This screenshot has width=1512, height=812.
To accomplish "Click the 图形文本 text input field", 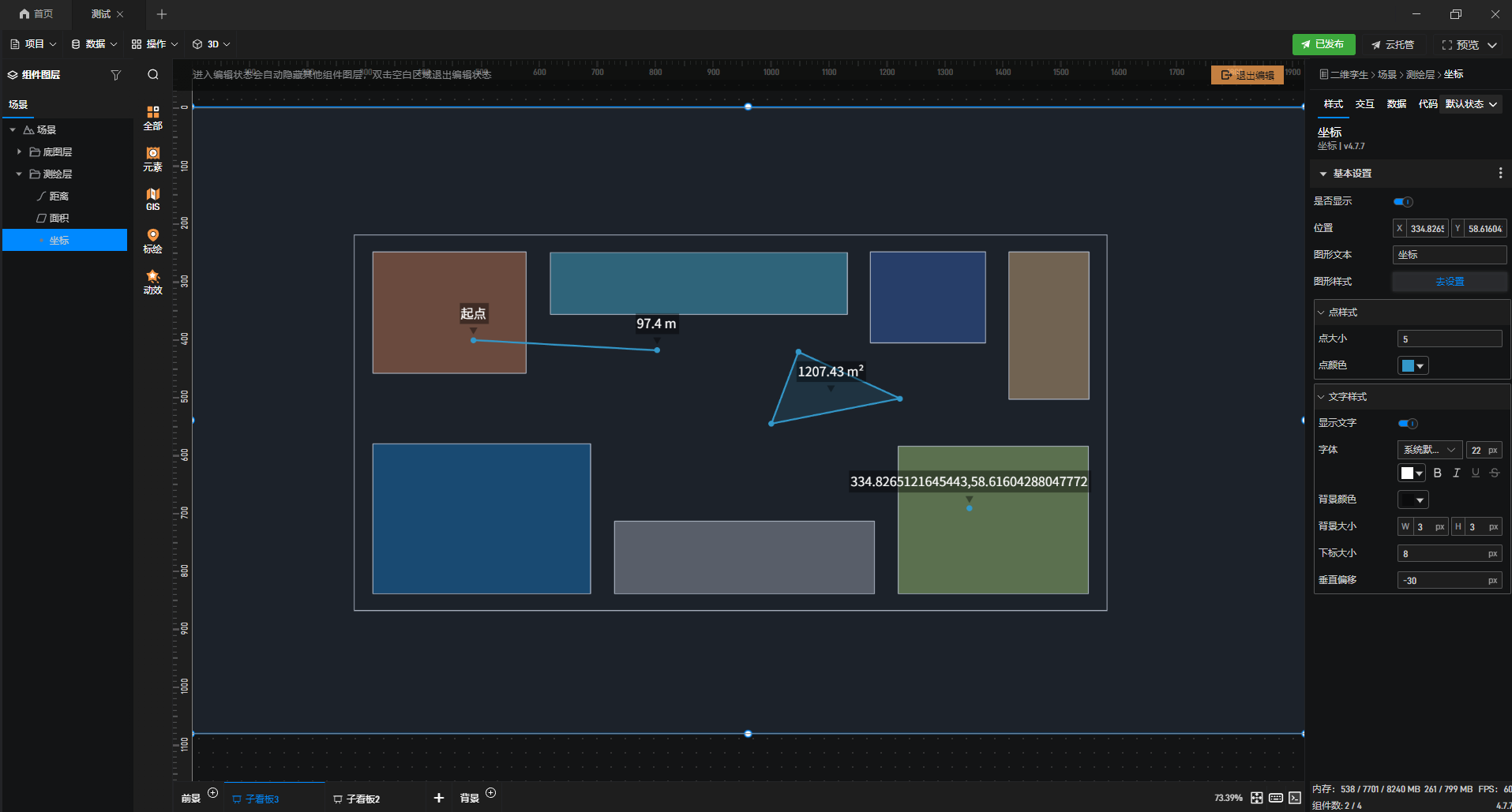I will tap(1450, 255).
